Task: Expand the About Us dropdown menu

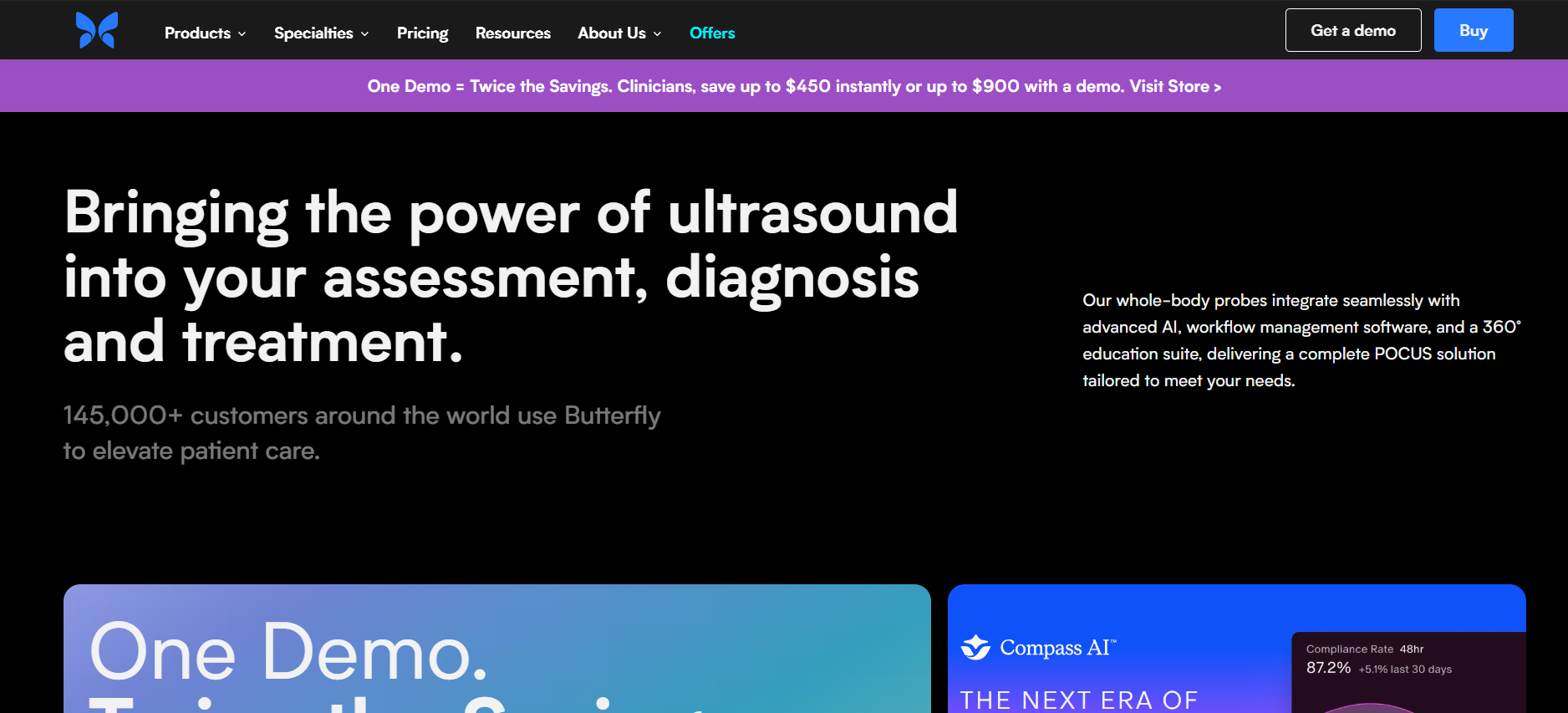Action: pos(619,33)
